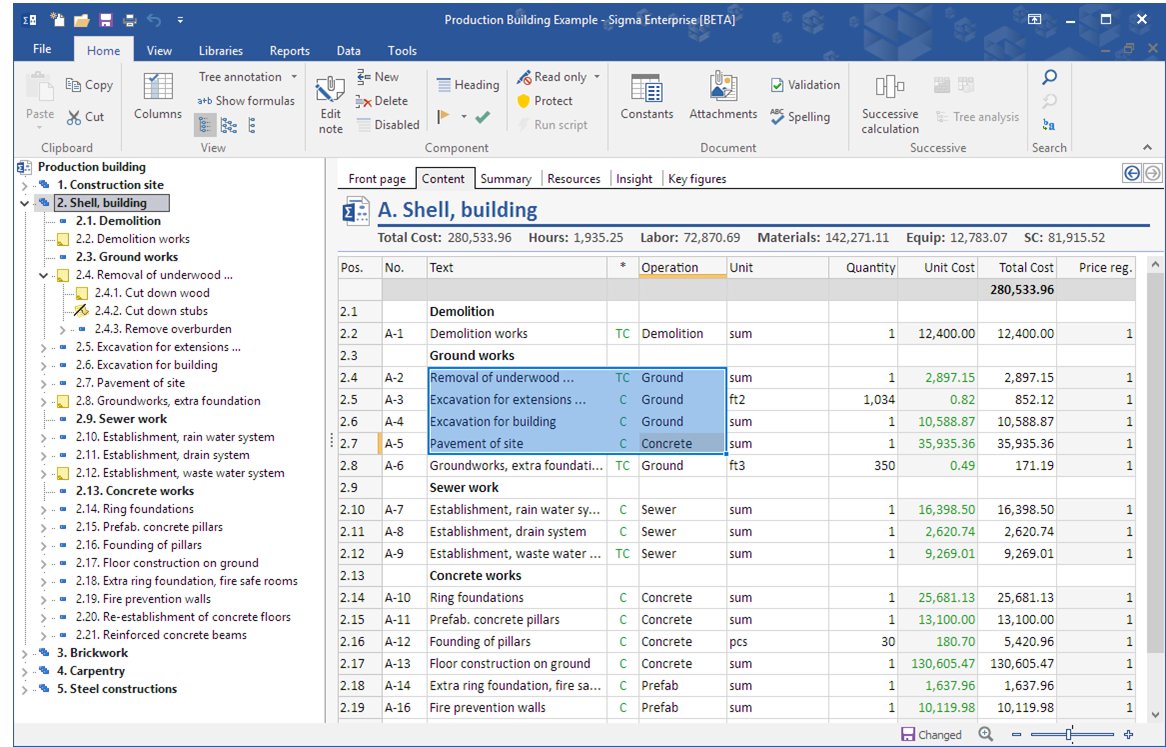Open the Resources tab

(x=573, y=178)
